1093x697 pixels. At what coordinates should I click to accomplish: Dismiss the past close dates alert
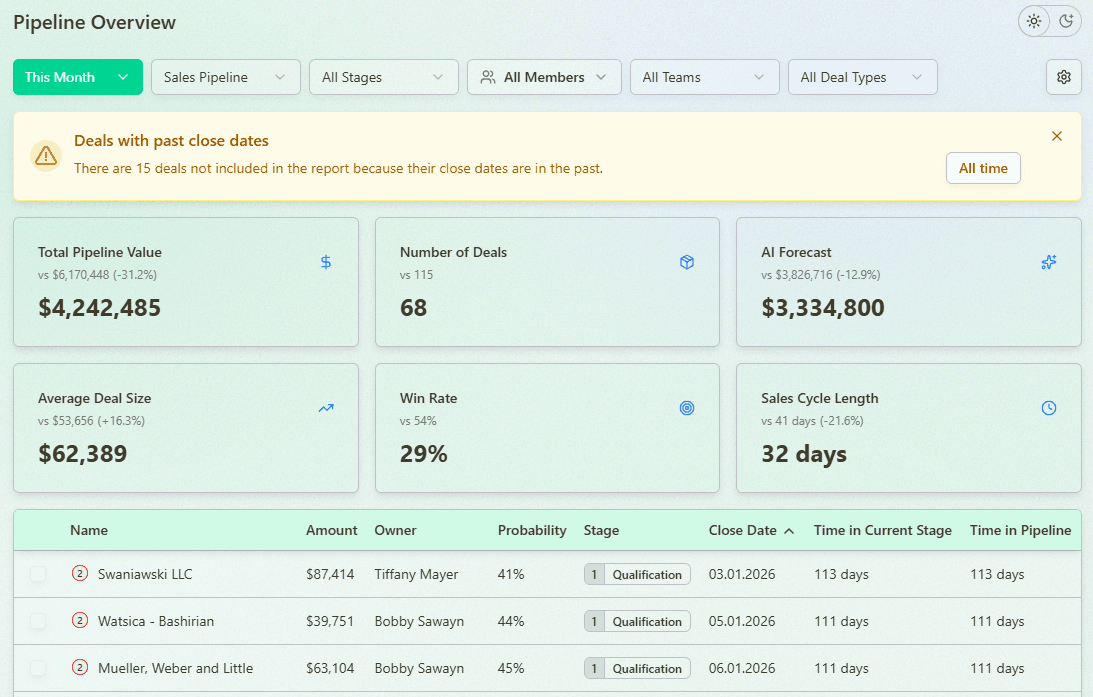(x=1057, y=136)
